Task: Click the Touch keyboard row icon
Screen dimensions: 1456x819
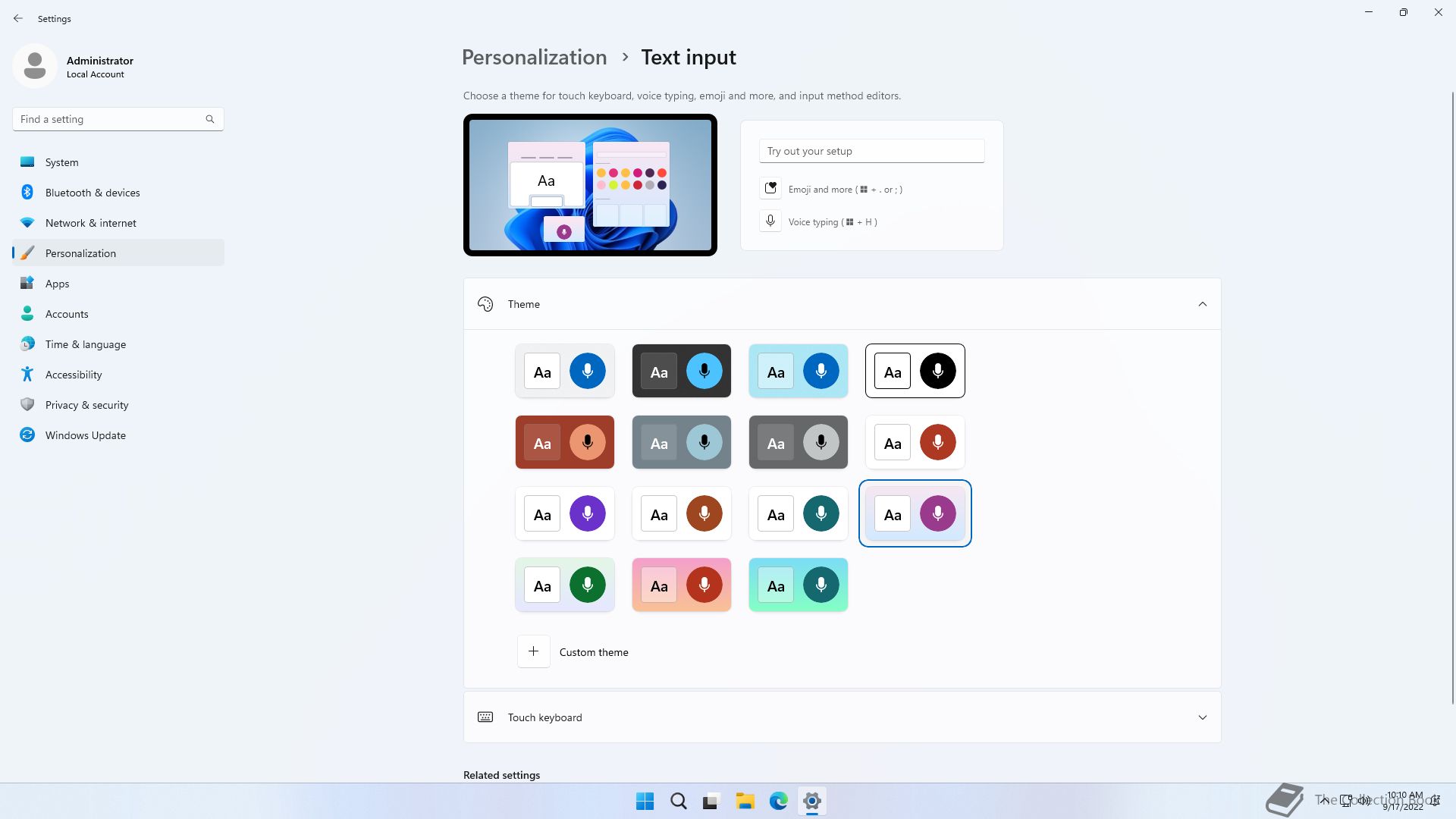Action: (x=485, y=717)
